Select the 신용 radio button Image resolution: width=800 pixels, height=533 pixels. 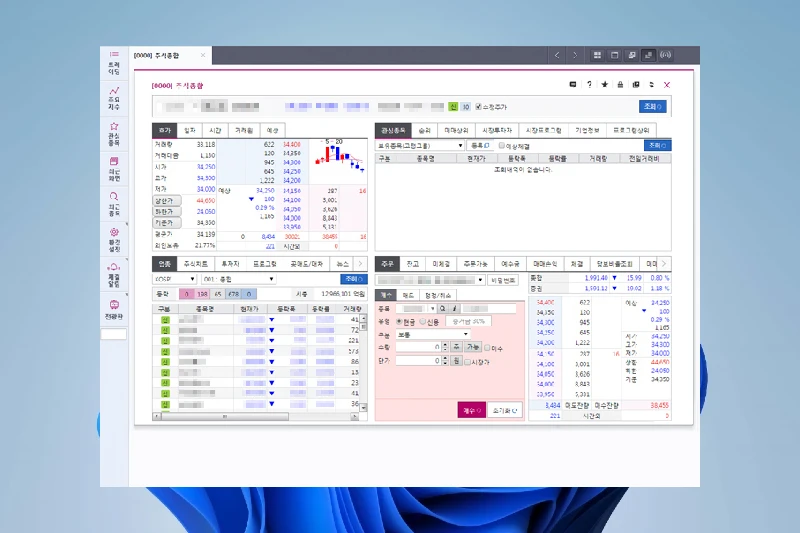(x=422, y=321)
